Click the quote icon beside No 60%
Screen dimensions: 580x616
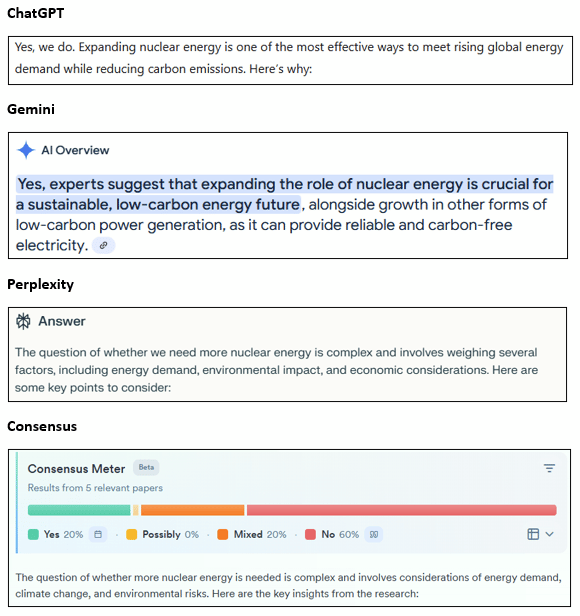(374, 535)
